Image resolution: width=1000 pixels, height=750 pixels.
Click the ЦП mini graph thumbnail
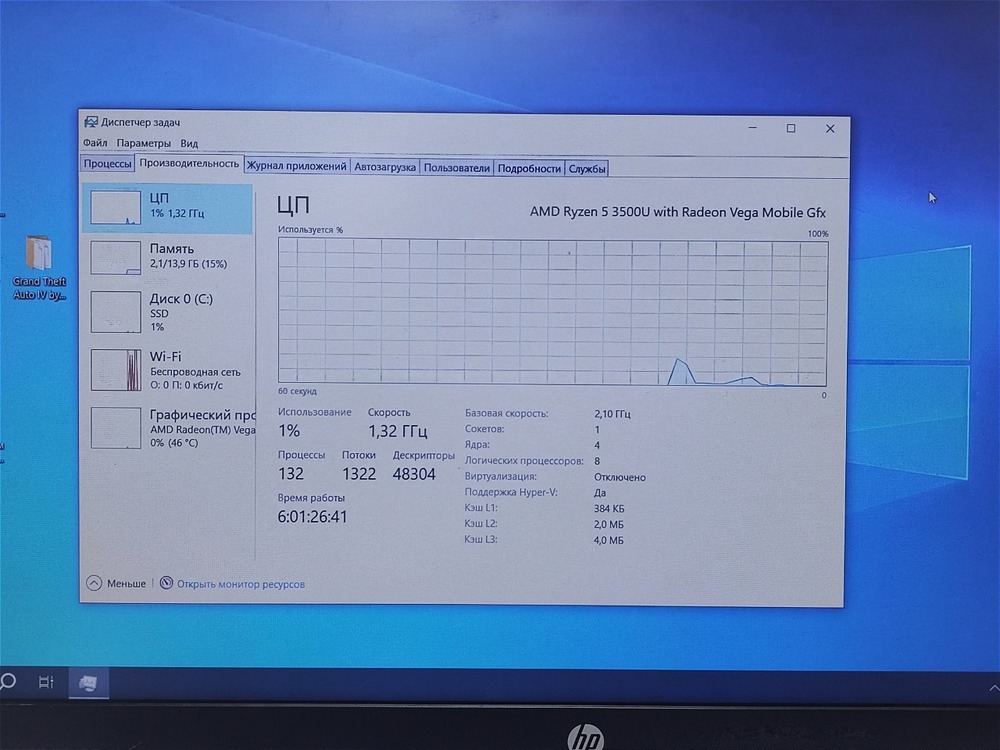pos(115,207)
